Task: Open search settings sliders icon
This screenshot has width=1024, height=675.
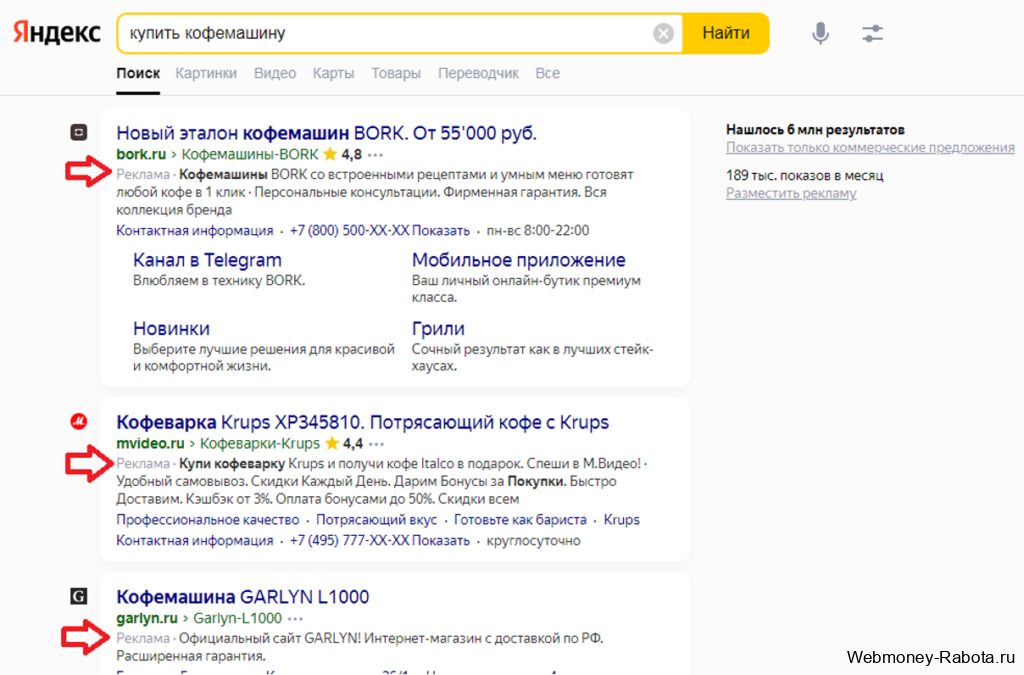Action: [x=872, y=33]
